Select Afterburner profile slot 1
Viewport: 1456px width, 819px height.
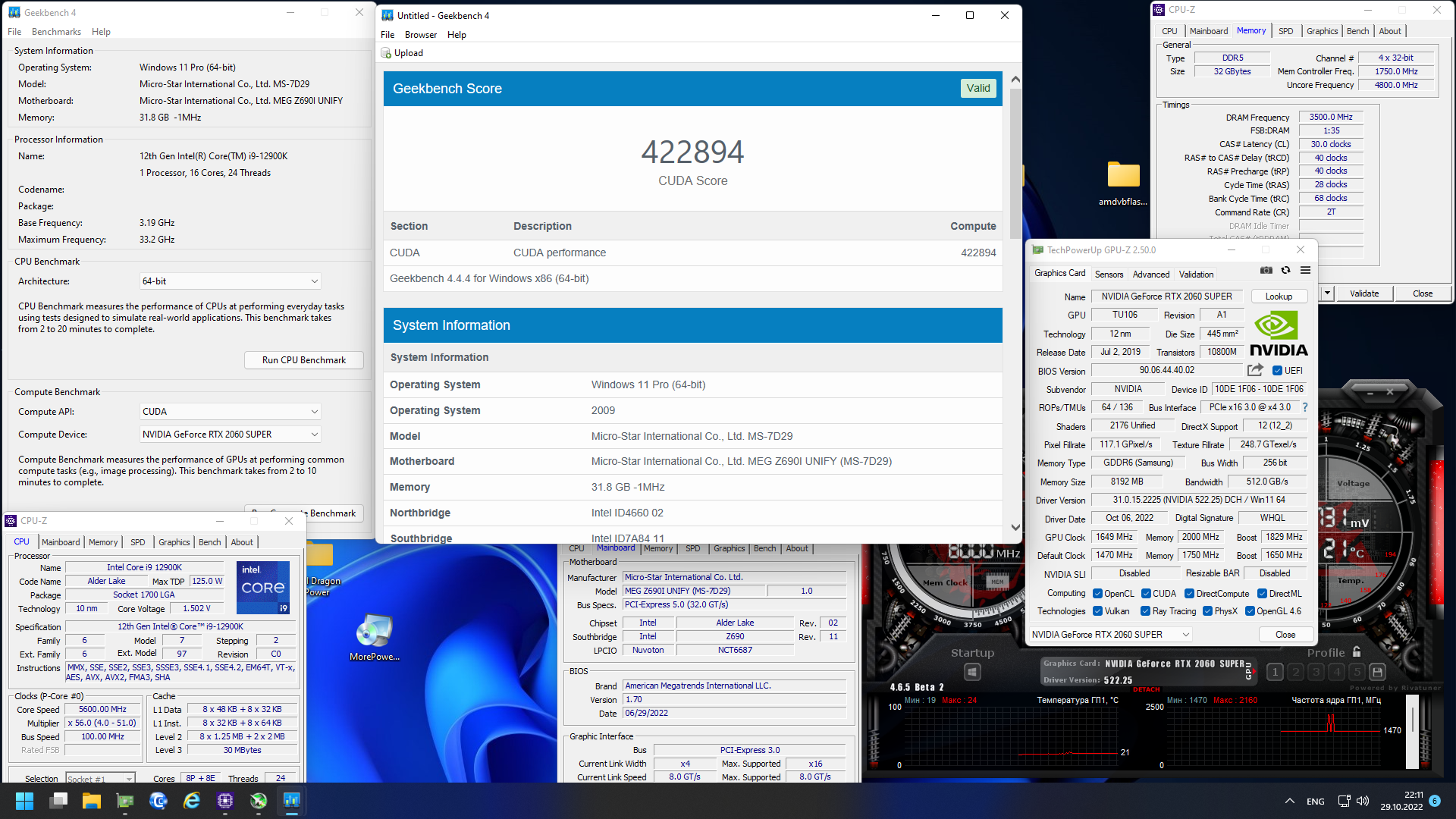pyautogui.click(x=1275, y=672)
